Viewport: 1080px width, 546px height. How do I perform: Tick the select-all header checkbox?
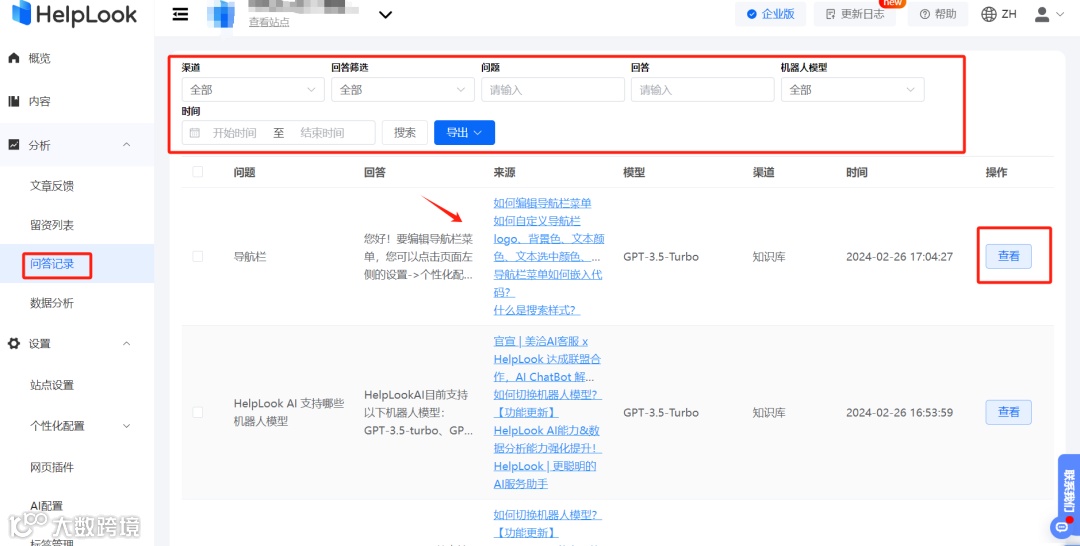[x=198, y=171]
